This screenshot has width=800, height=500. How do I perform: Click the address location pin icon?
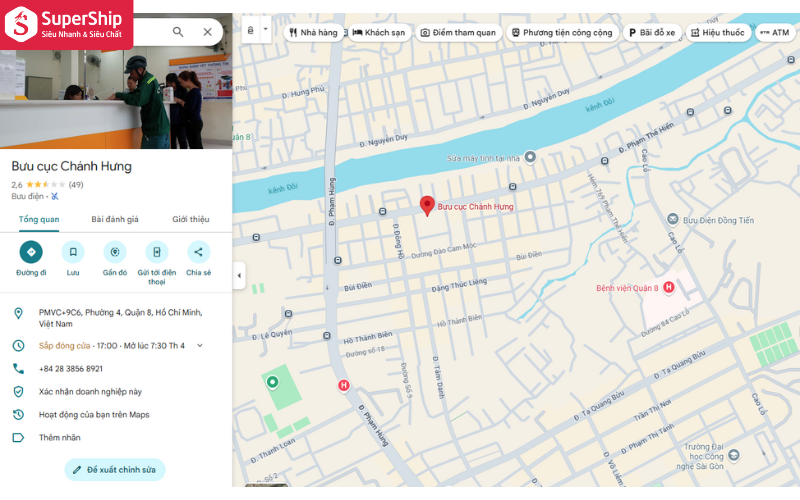point(18,313)
